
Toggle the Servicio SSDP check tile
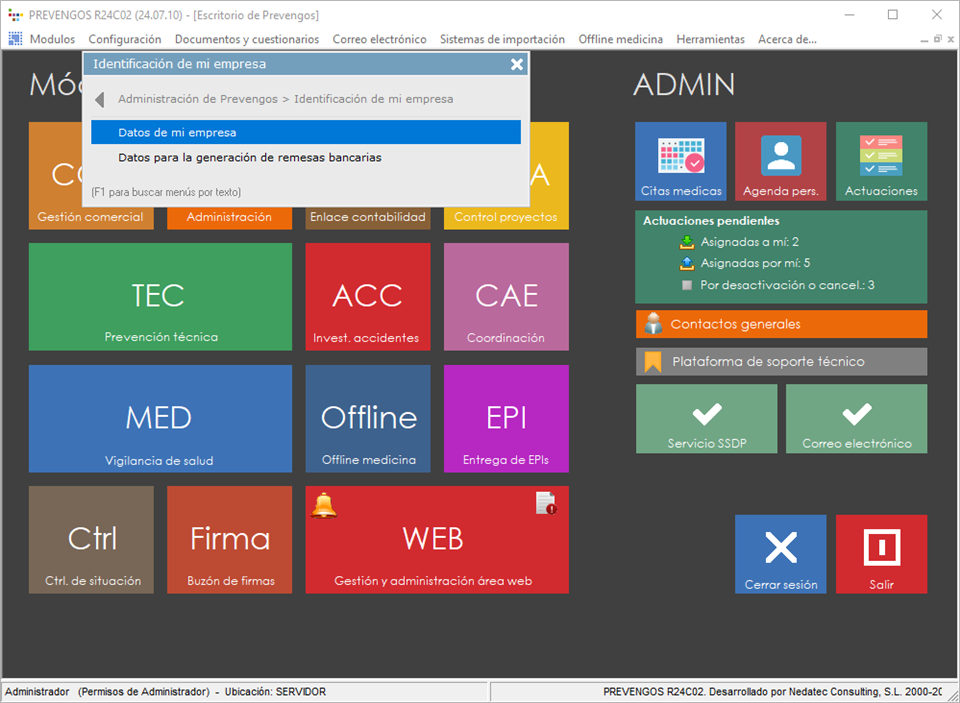click(x=706, y=419)
